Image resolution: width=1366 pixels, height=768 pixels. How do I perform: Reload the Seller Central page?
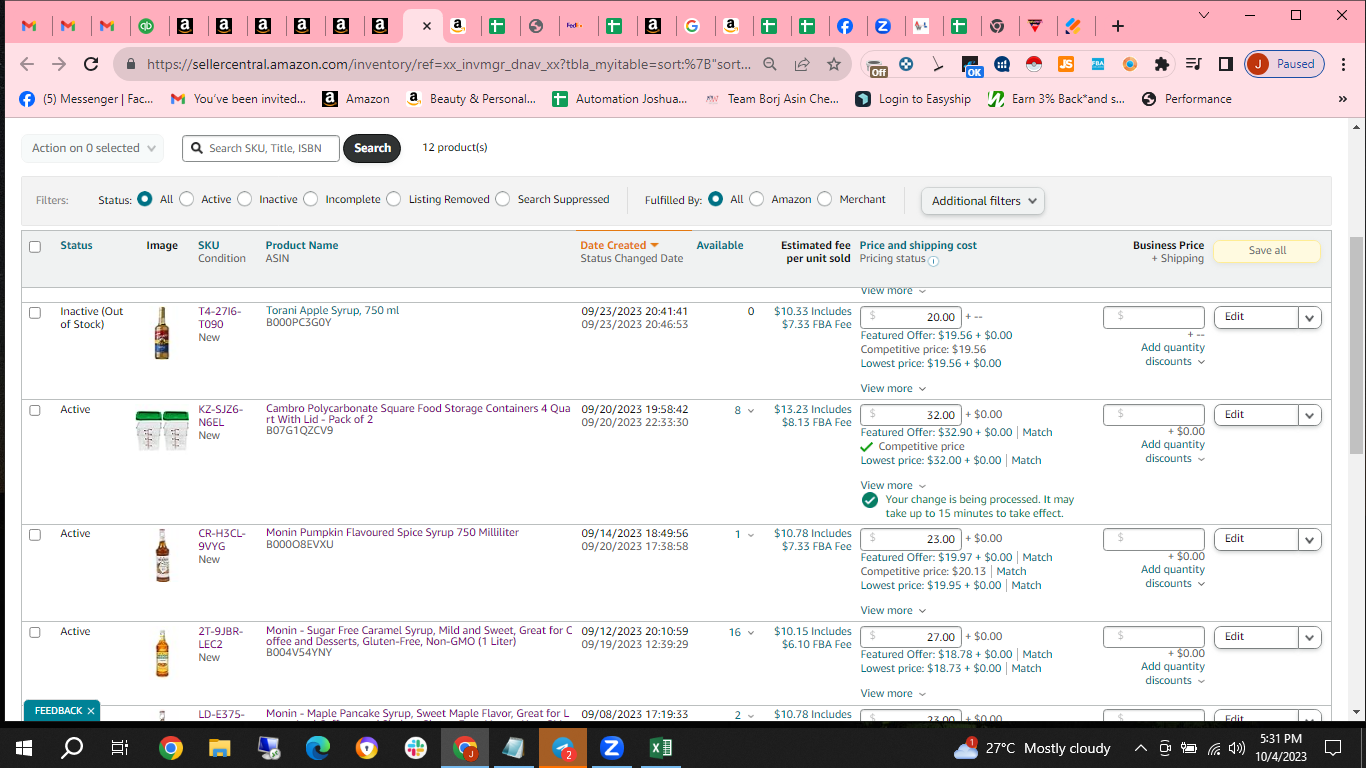pyautogui.click(x=91, y=64)
